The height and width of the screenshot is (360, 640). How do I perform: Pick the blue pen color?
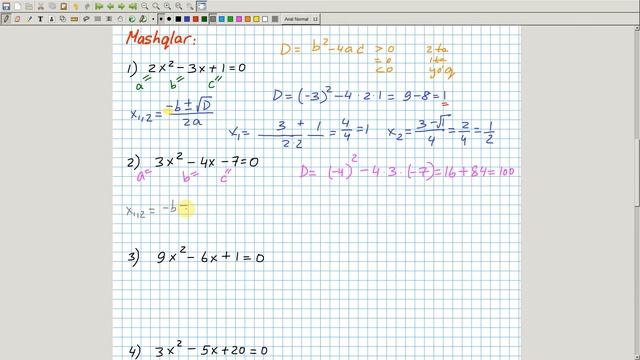(x=187, y=19)
